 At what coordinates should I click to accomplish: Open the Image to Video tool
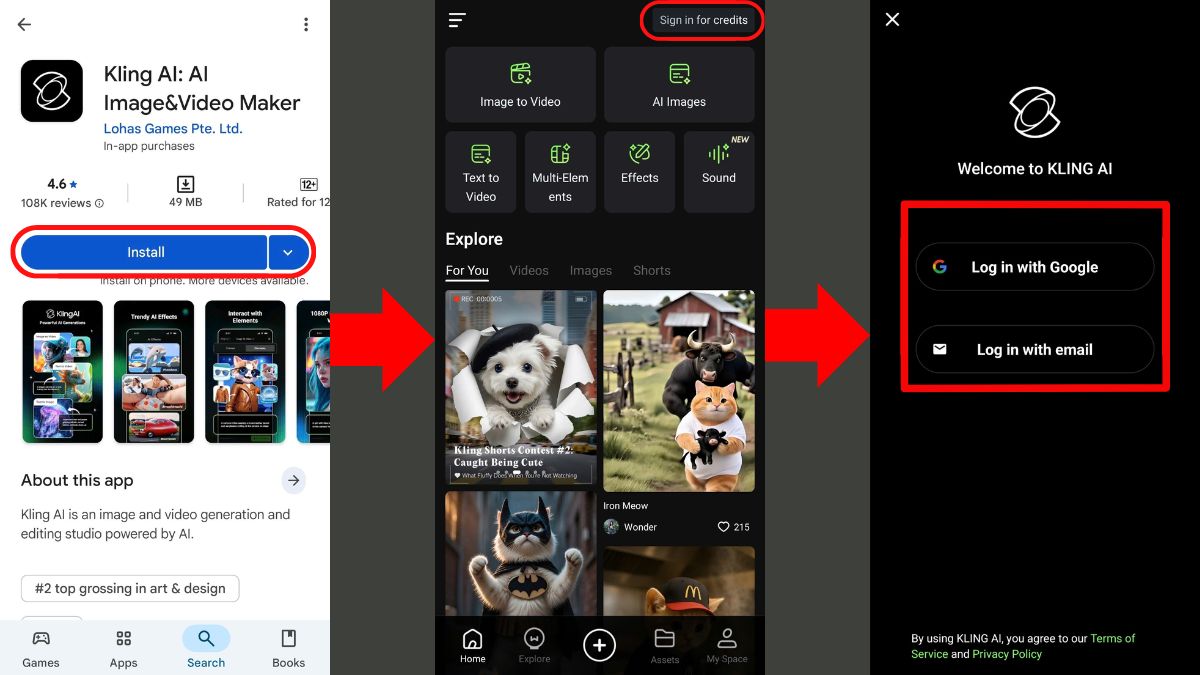(520, 85)
